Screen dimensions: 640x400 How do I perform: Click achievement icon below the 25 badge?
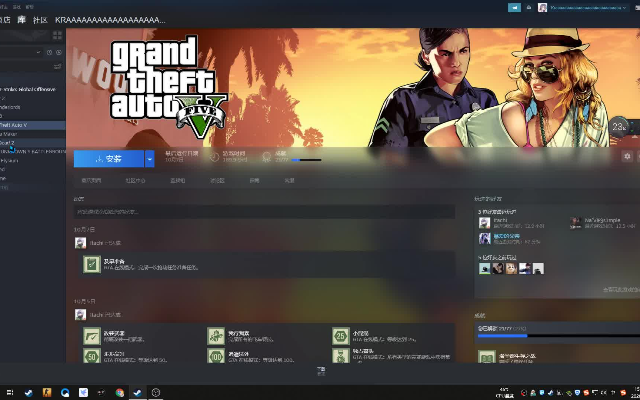coord(341,356)
